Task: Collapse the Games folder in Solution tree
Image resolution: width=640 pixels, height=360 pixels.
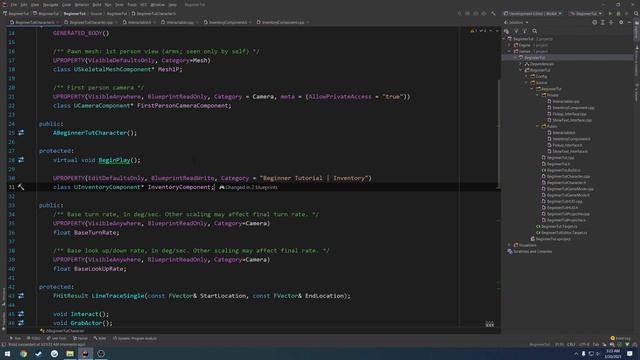Action: (x=510, y=51)
